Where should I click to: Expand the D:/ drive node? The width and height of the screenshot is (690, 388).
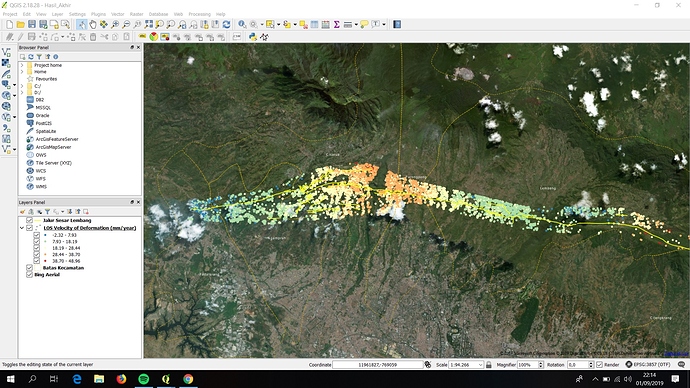22,93
